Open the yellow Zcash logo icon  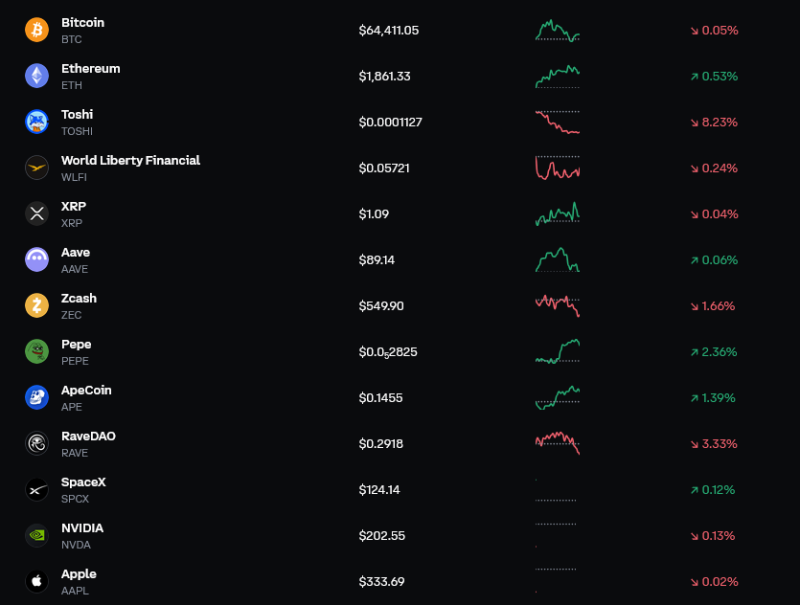pos(37,305)
